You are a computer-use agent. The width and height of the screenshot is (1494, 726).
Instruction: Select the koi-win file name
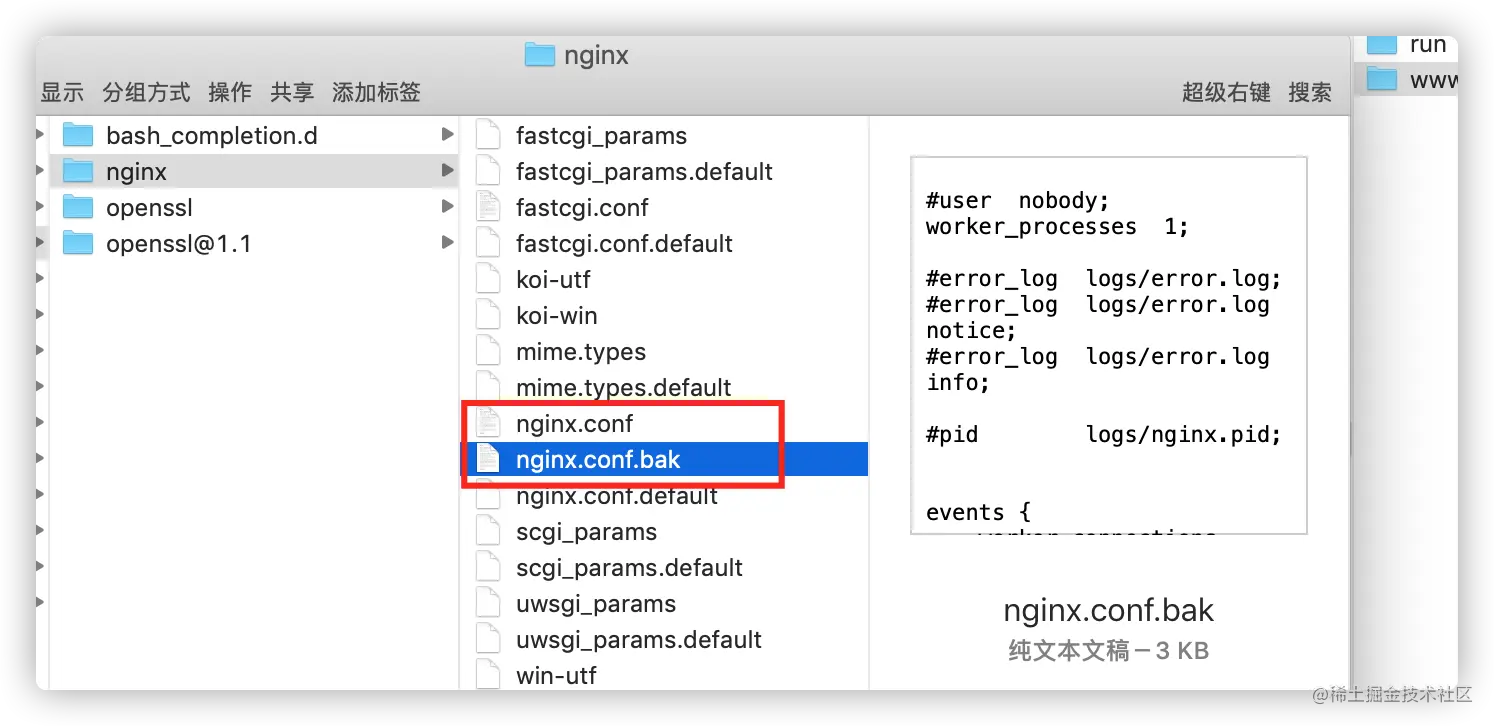coord(556,315)
